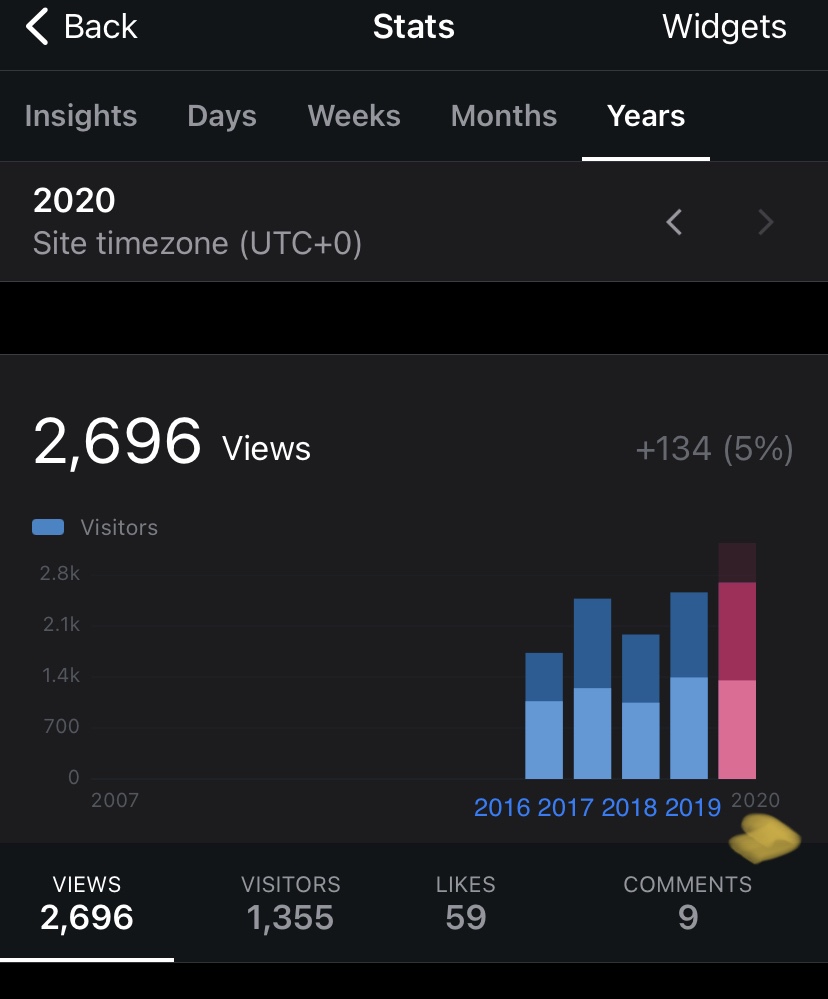
Task: Go to the previous year arrow
Action: click(x=674, y=222)
